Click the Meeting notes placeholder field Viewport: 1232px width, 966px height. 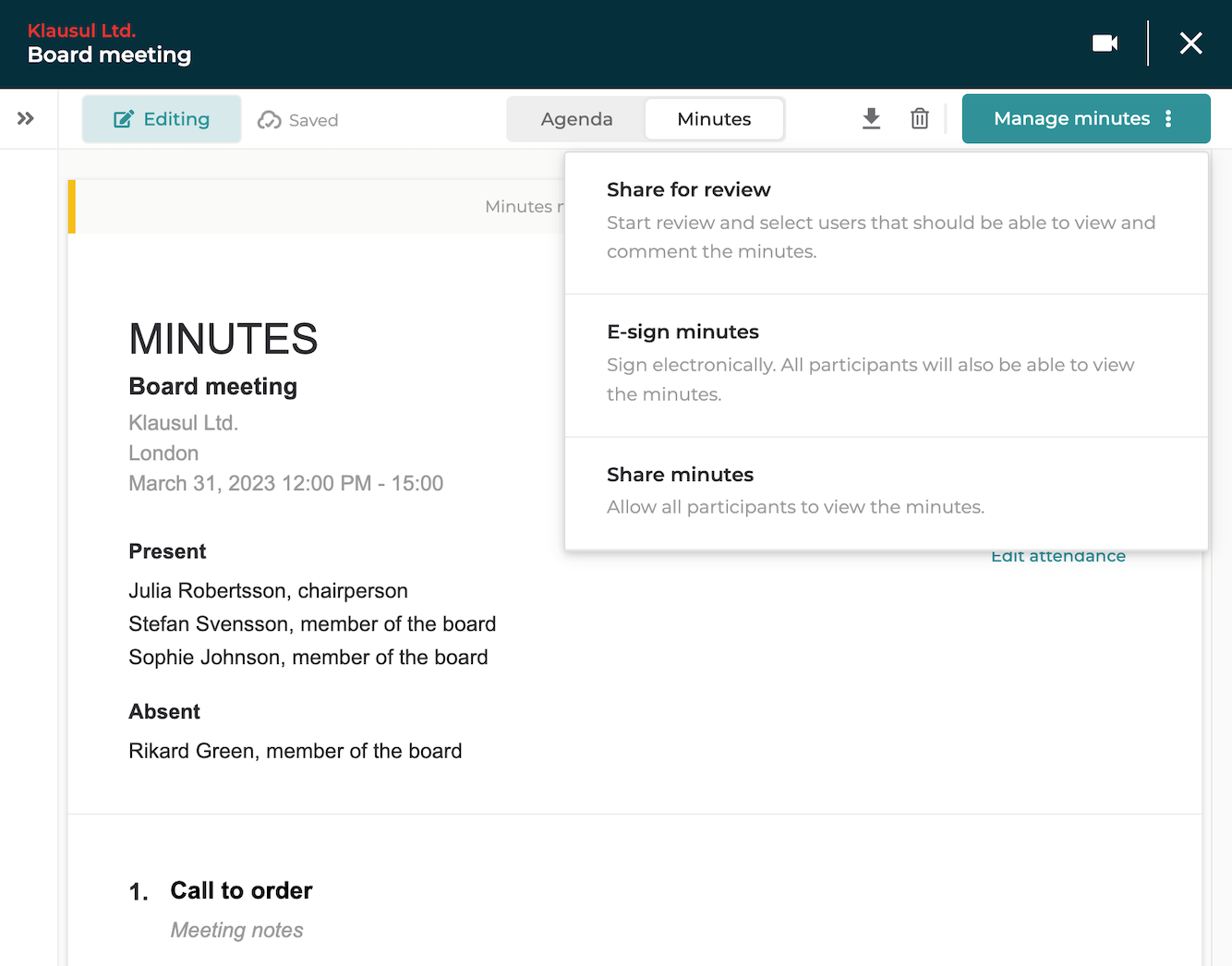(236, 930)
